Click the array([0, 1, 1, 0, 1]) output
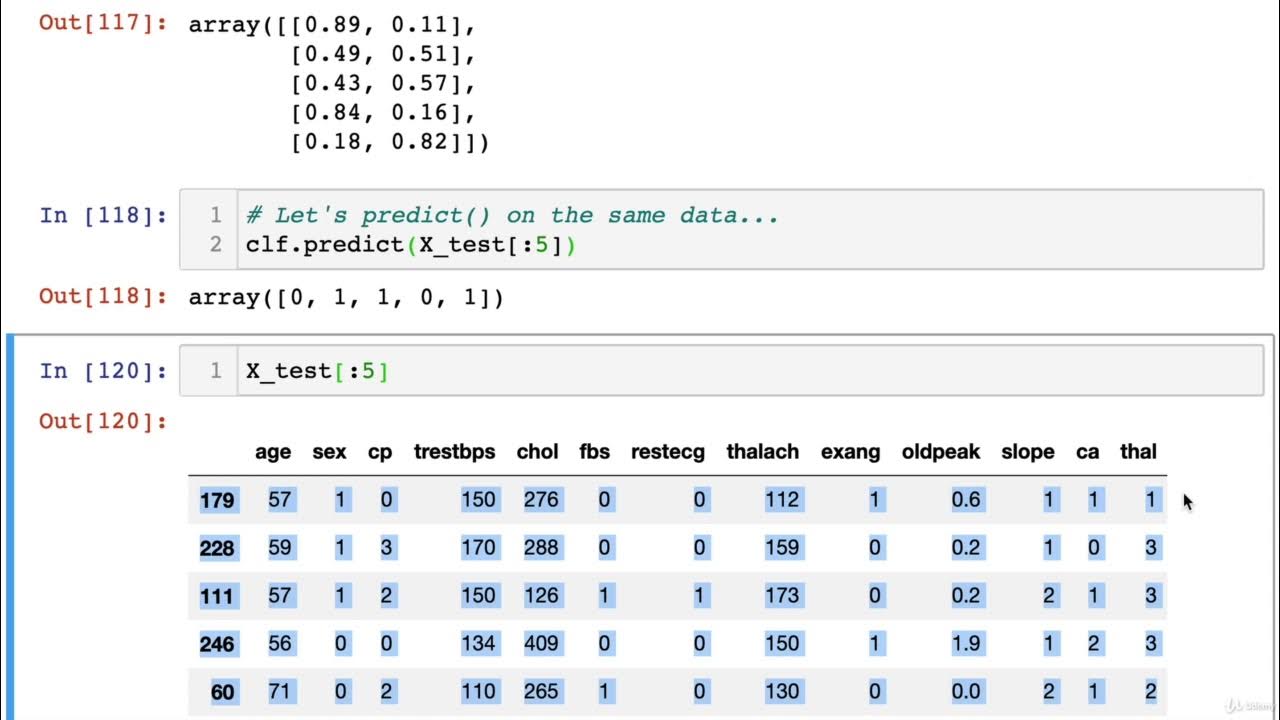The width and height of the screenshot is (1280, 720). 346,297
